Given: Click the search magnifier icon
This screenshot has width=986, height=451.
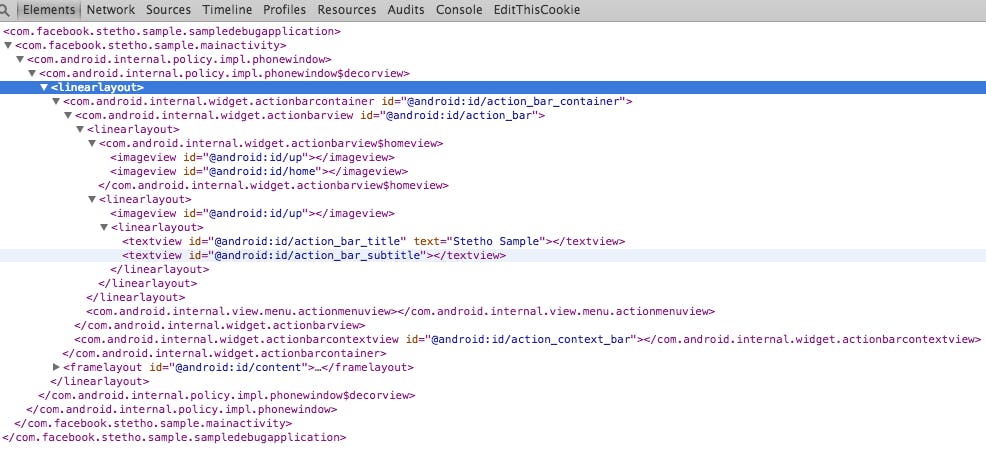Looking at the screenshot, I should [4, 10].
